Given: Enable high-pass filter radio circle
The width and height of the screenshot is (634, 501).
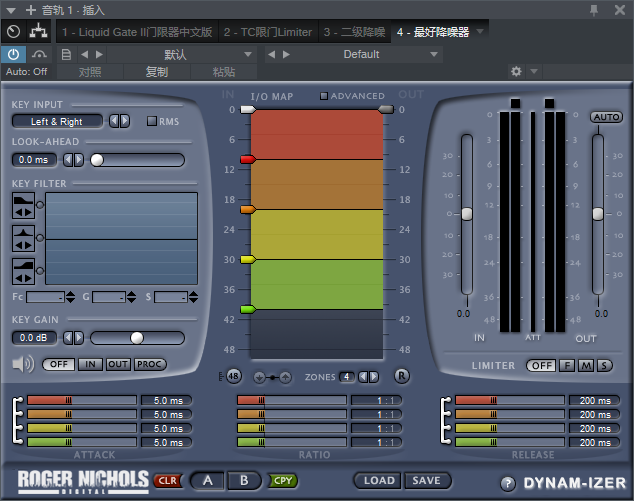Looking at the screenshot, I should tap(40, 271).
